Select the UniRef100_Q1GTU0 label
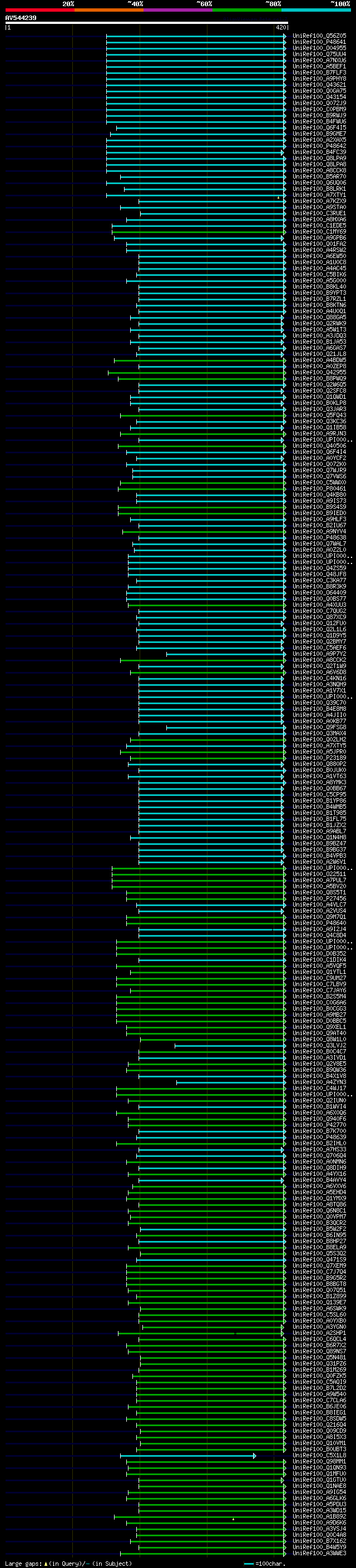Image resolution: width=356 pixels, height=1568 pixels. [319, 1480]
